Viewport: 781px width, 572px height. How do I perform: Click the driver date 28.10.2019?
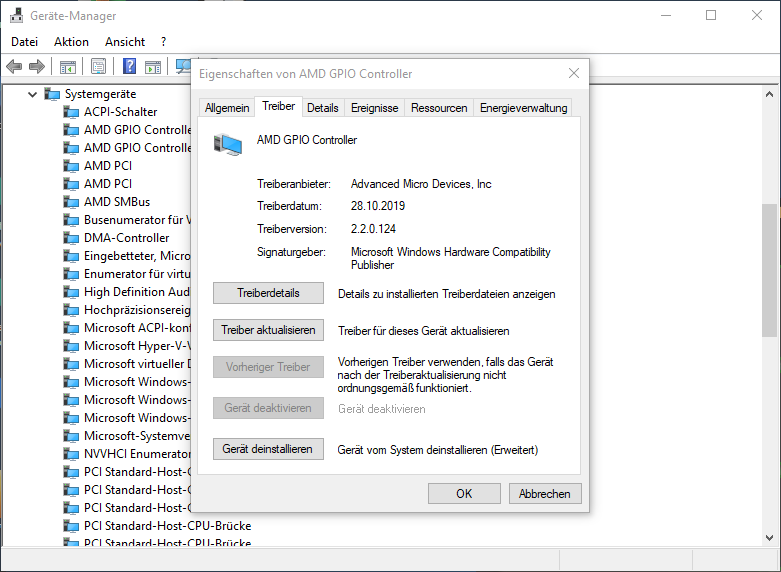tap(378, 206)
